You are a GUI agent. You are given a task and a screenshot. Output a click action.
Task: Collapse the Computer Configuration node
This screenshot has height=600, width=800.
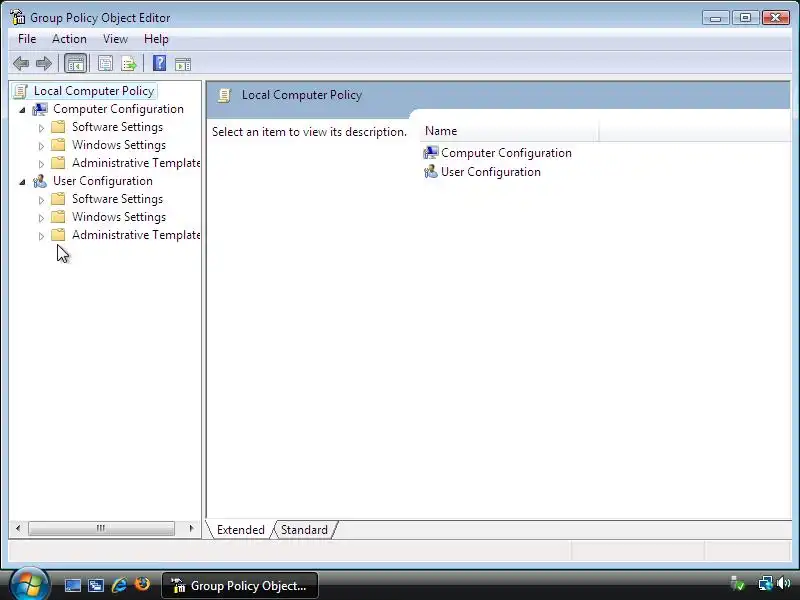(x=22, y=110)
